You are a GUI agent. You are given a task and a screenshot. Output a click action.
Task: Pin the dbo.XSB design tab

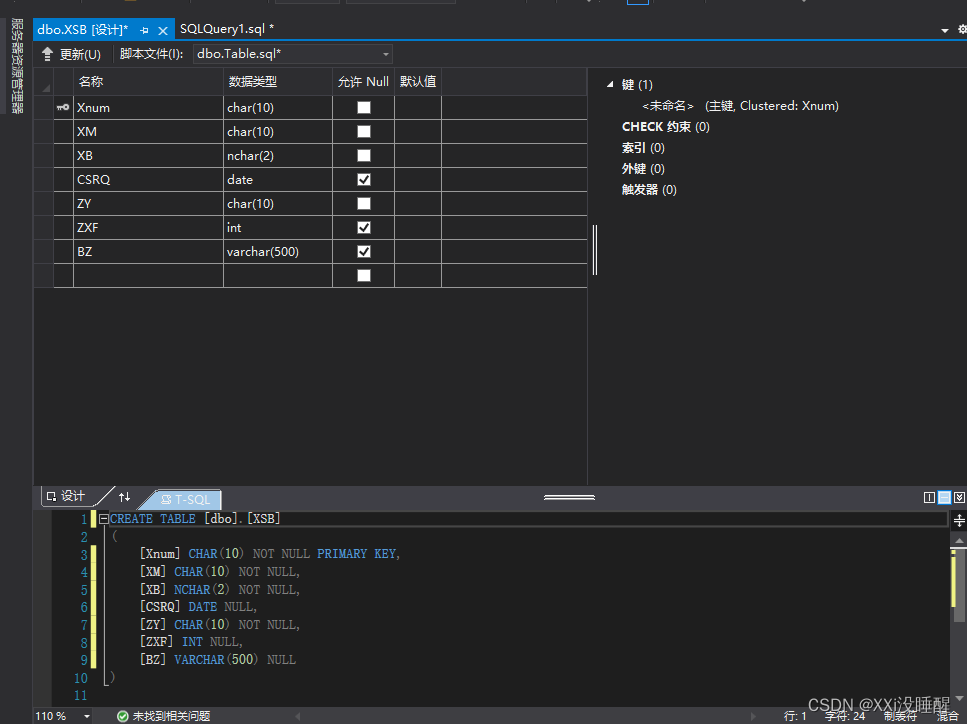coord(144,30)
